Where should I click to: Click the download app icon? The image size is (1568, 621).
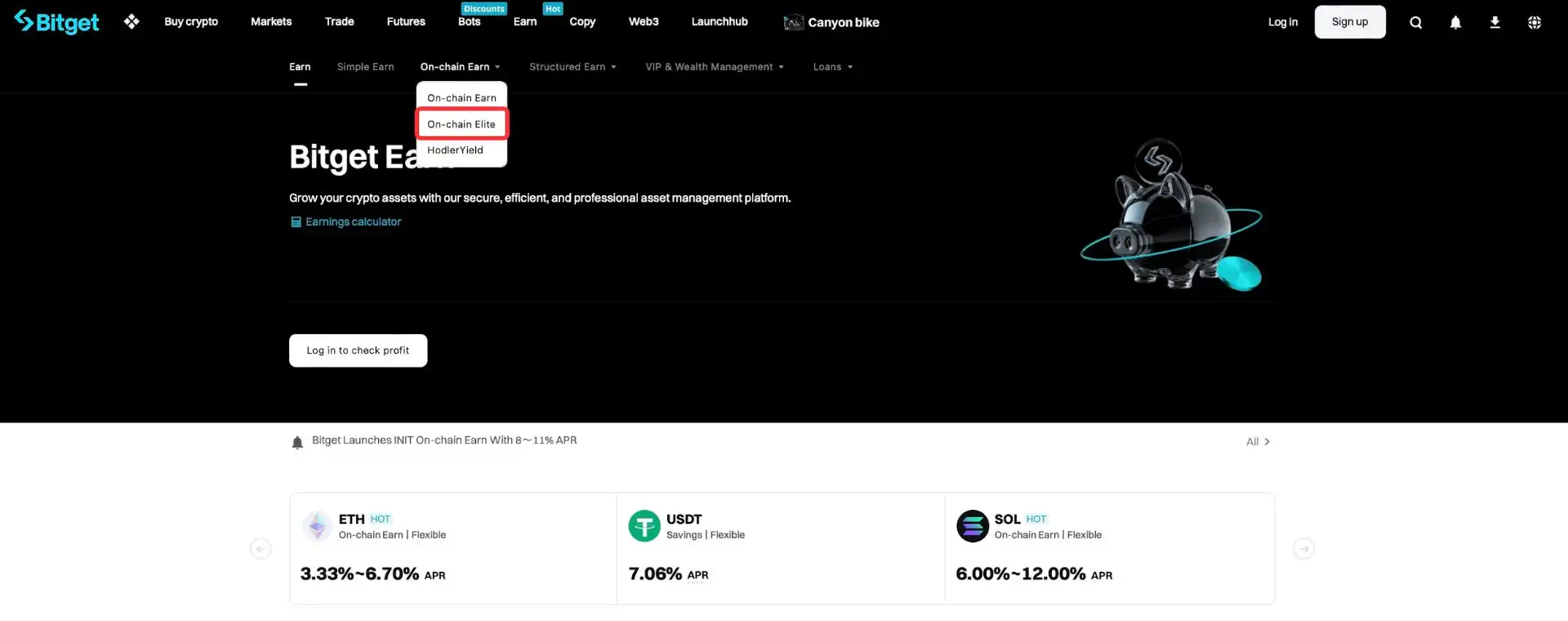pos(1494,23)
